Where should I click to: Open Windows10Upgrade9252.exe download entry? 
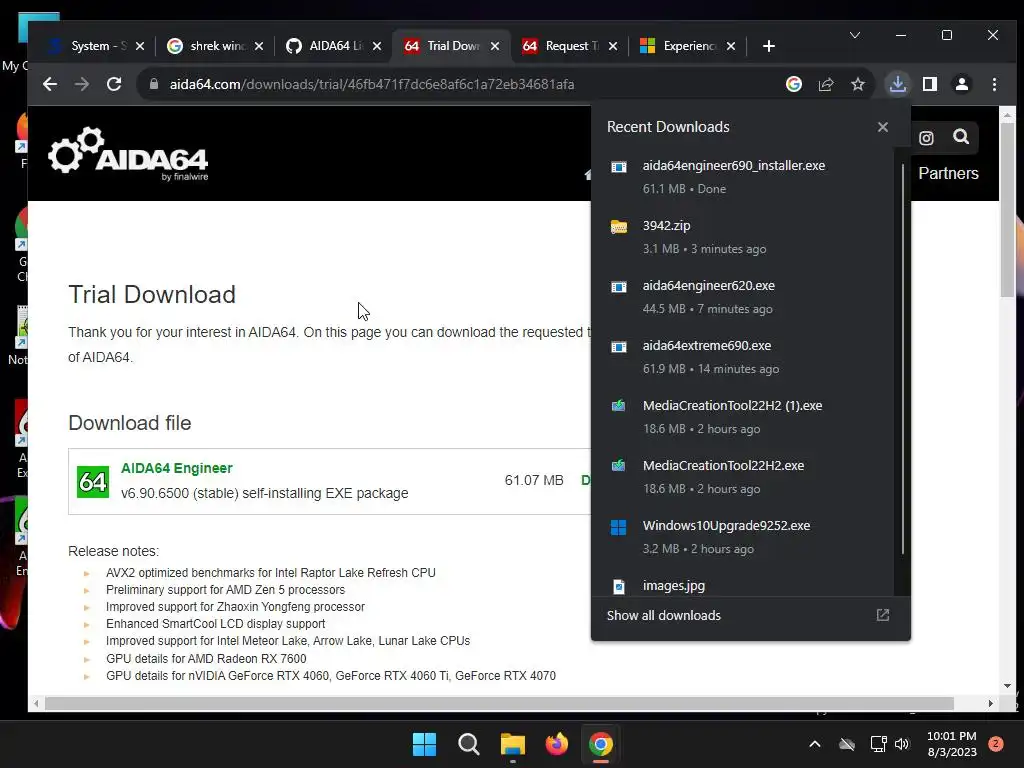tap(744, 537)
